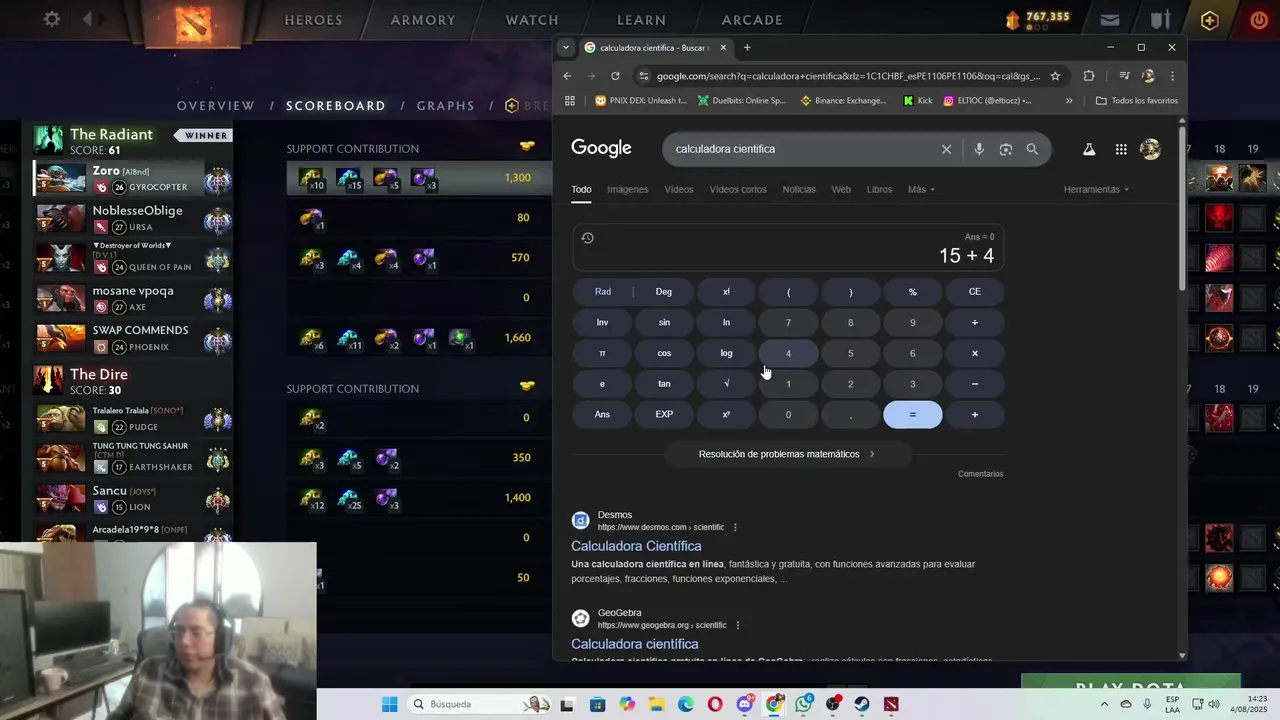Open WhatsApp from the taskbar

(x=804, y=704)
